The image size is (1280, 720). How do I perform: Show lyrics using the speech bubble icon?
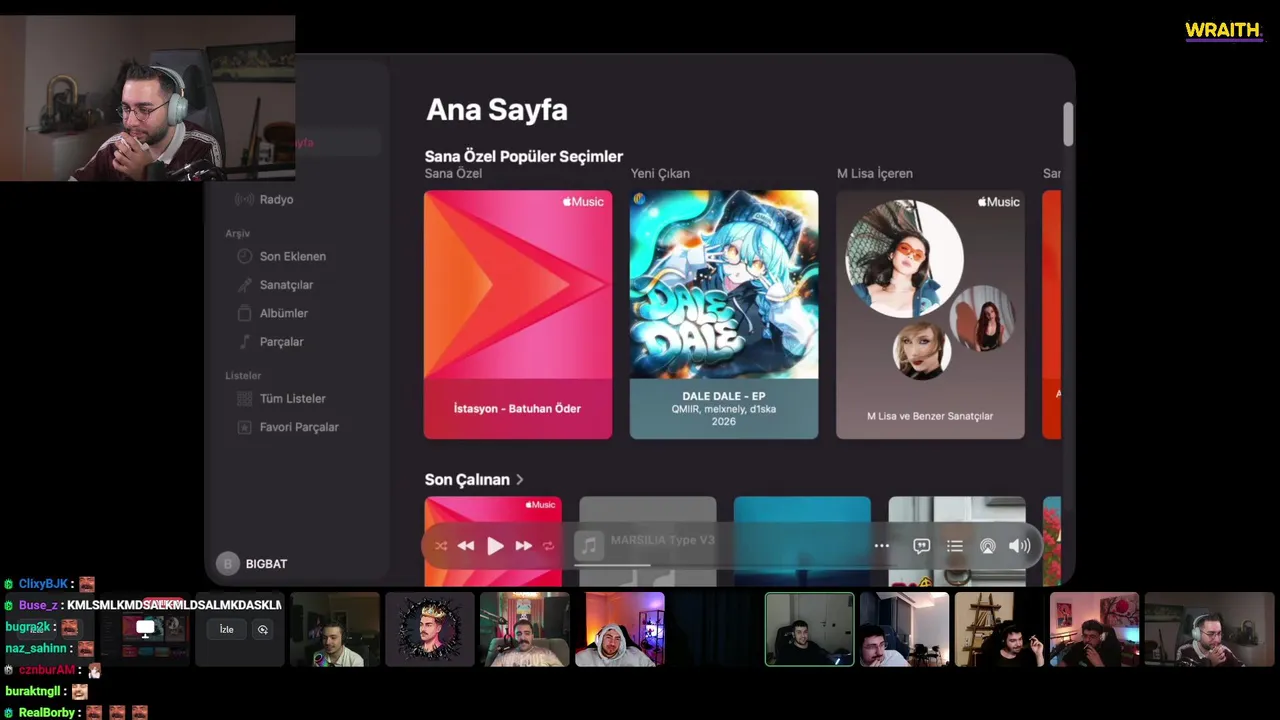point(922,546)
